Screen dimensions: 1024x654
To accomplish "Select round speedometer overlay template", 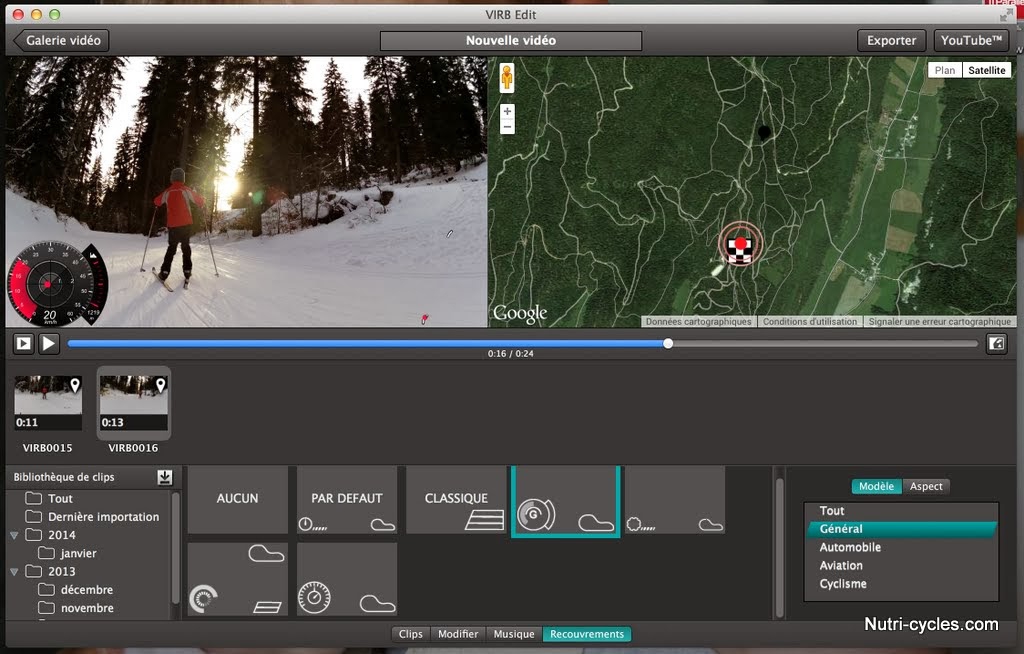I will [x=347, y=579].
